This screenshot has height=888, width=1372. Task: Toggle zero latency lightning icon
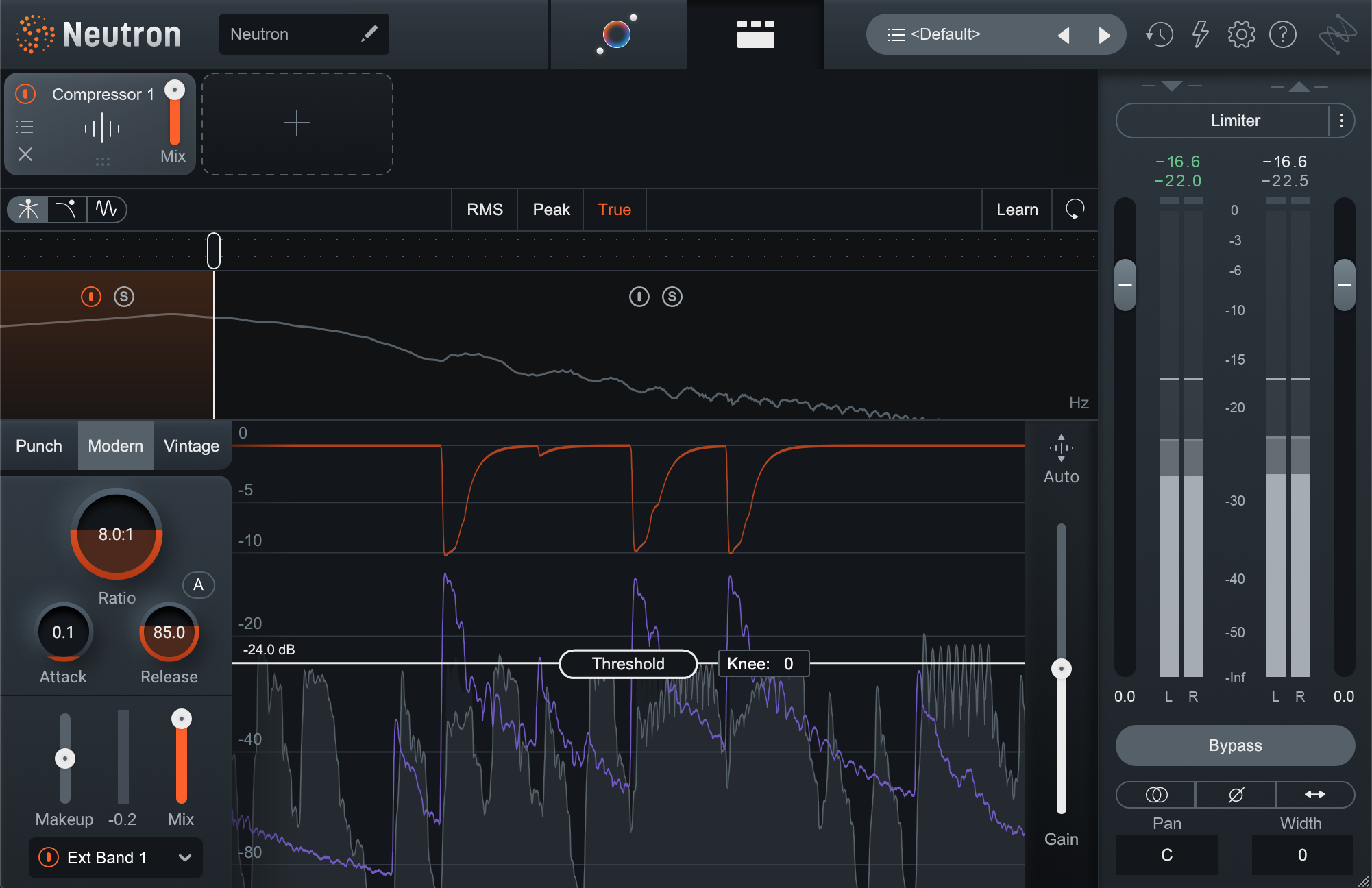pyautogui.click(x=1200, y=34)
